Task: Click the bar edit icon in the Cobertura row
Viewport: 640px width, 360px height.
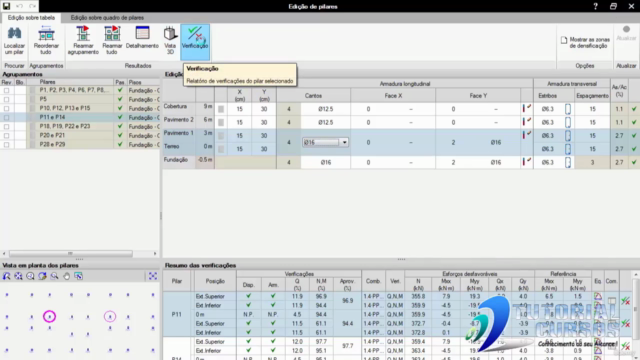Action: click(527, 109)
